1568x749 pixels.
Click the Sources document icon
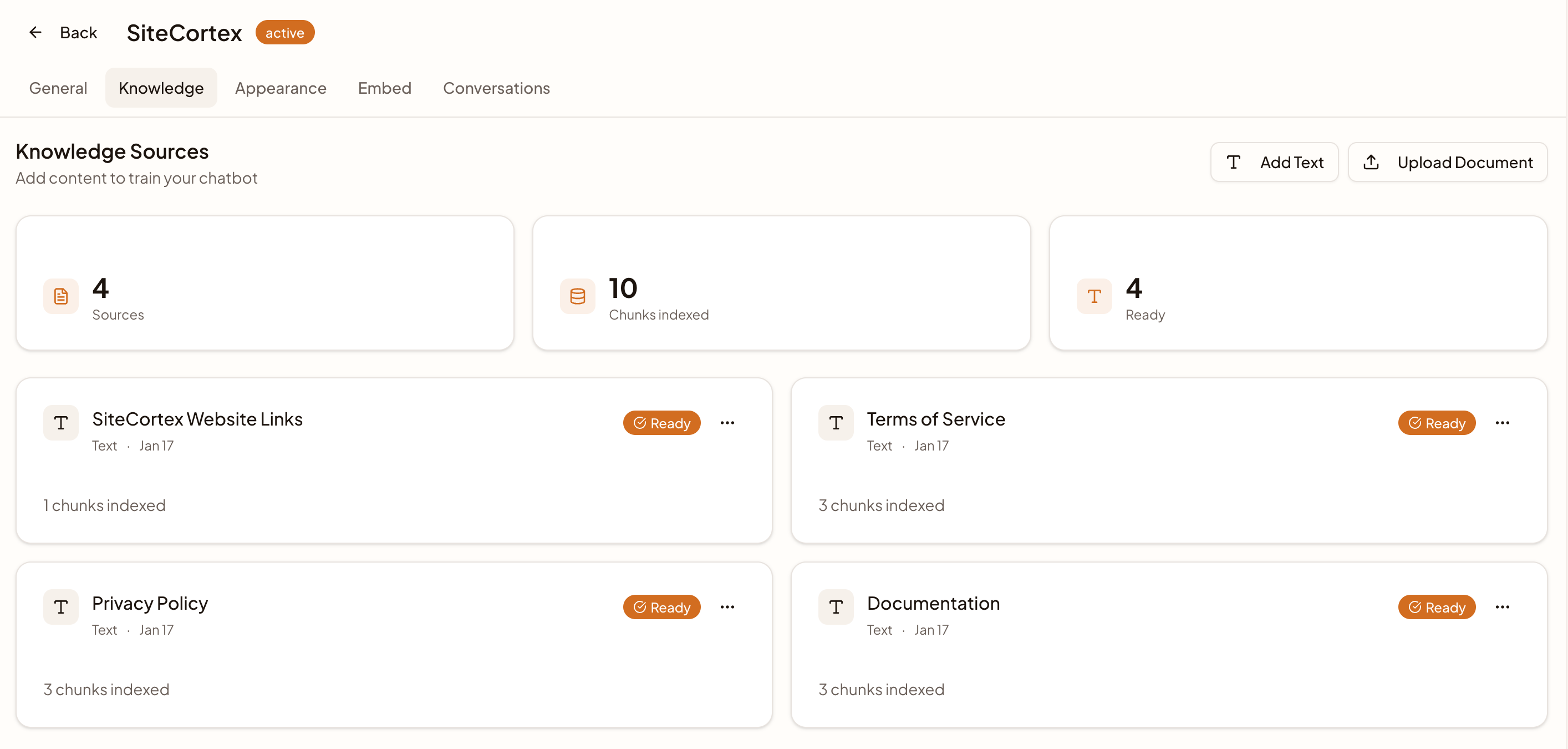coord(61,297)
